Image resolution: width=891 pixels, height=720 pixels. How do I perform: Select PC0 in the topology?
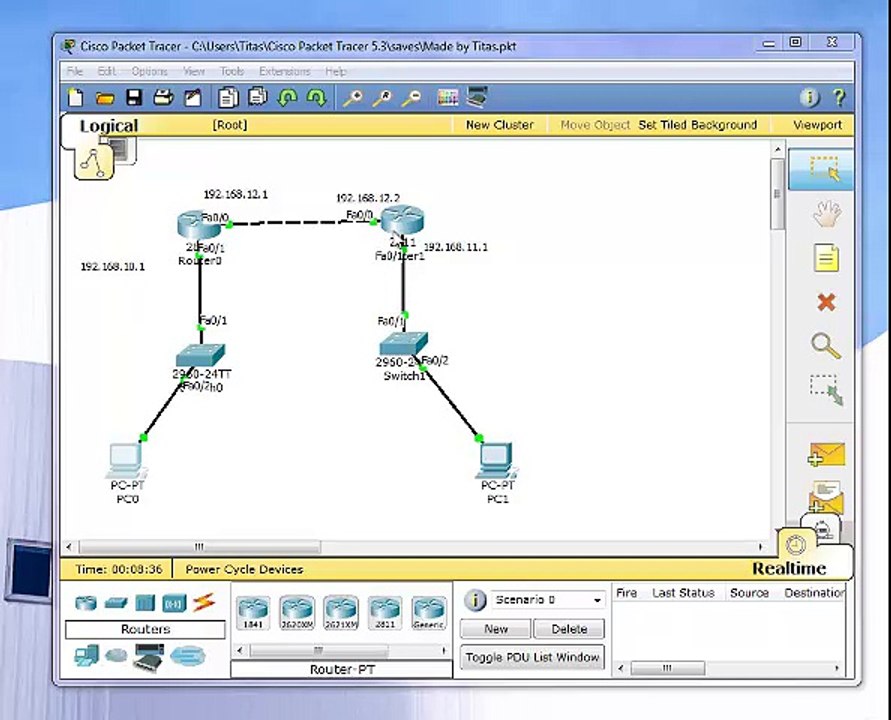pos(127,461)
